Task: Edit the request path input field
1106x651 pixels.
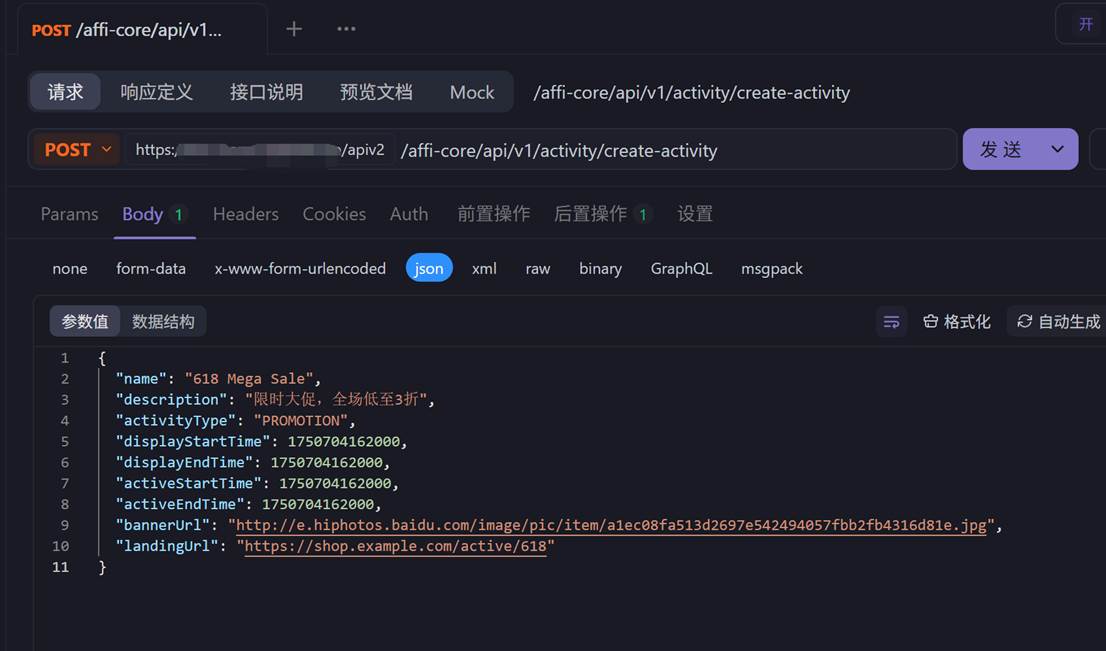Action: click(x=674, y=150)
